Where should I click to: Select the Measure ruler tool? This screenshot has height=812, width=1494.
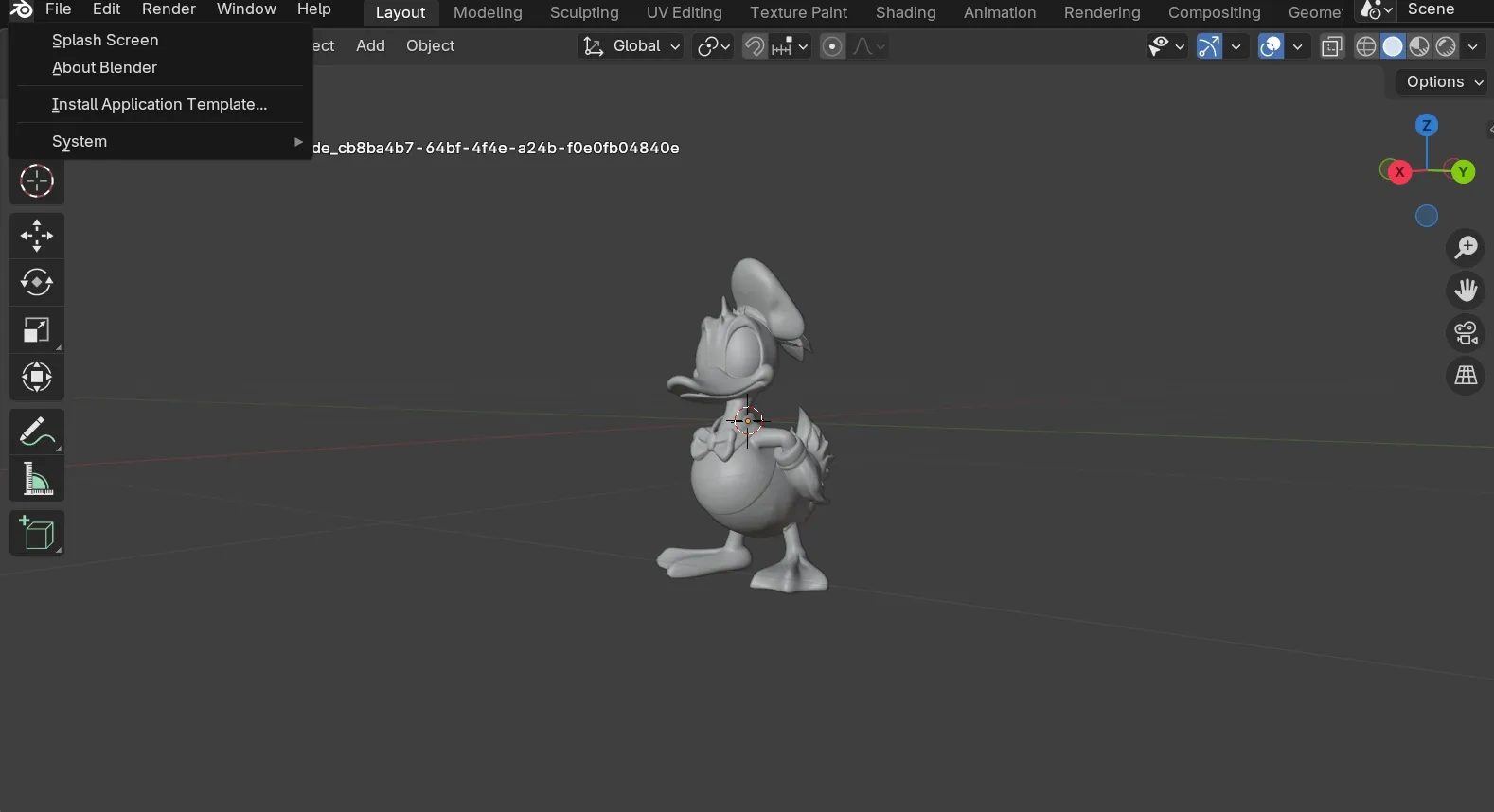tap(37, 480)
